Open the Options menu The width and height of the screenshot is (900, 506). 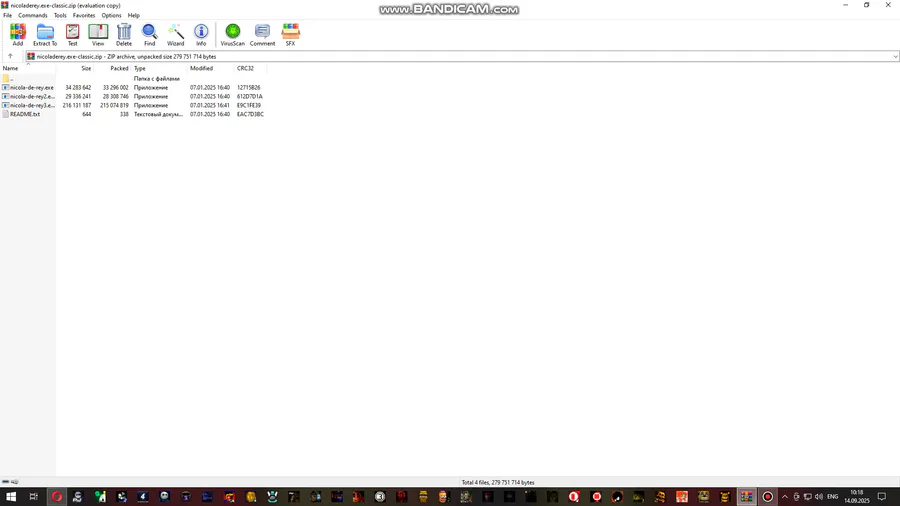(x=111, y=15)
